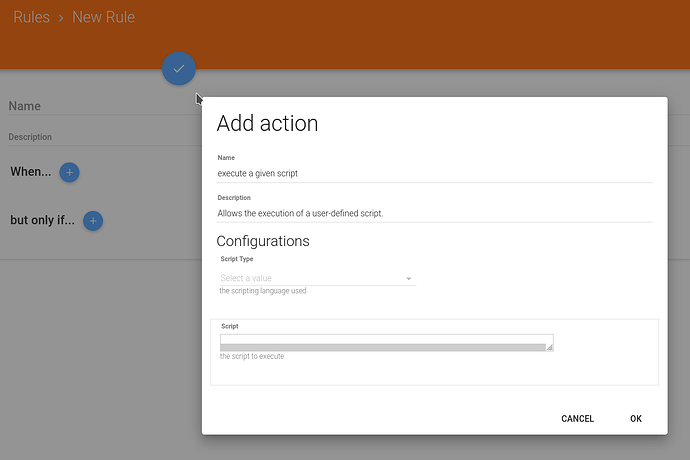Grab the Script textarea resize corner handle
The image size is (690, 460).
549,347
